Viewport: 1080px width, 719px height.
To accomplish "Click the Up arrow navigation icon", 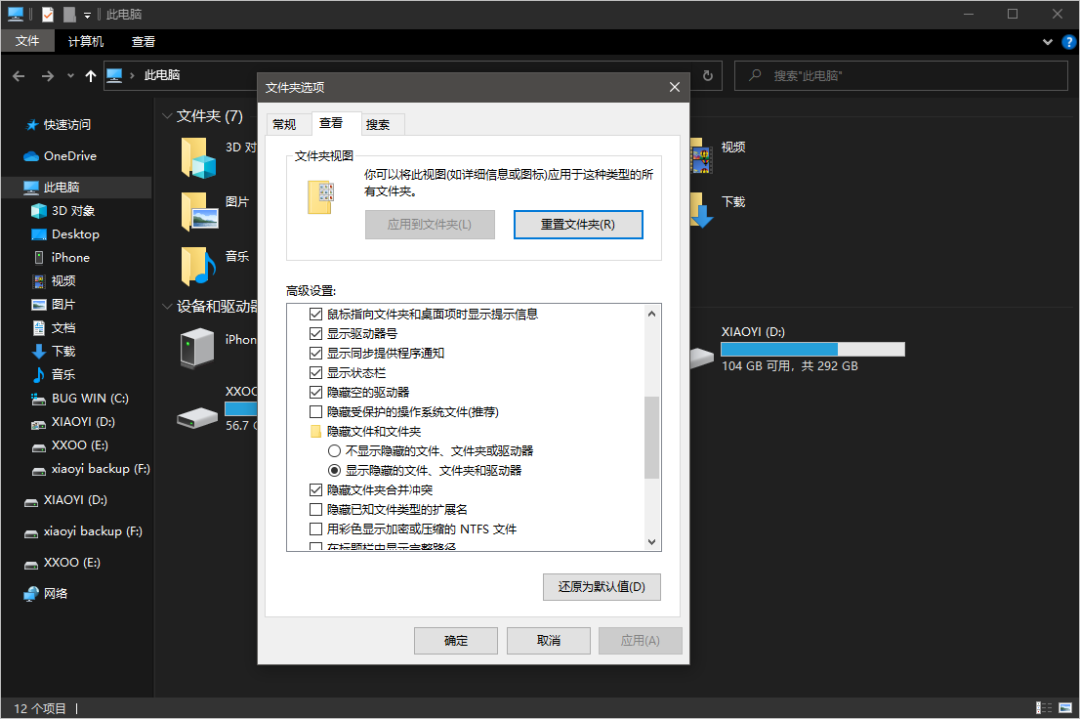I will (x=91, y=76).
